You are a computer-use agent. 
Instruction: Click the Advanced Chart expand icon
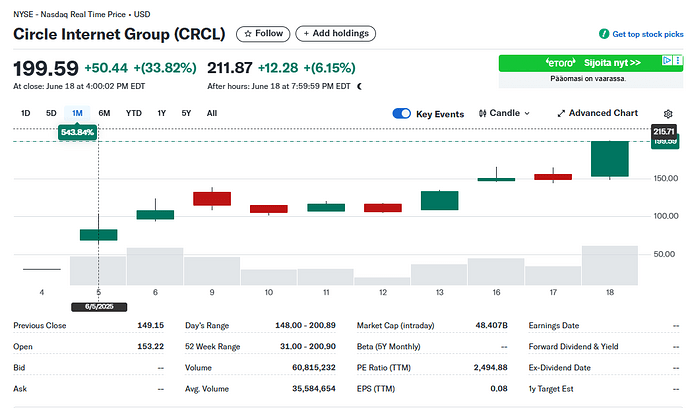pyautogui.click(x=561, y=114)
